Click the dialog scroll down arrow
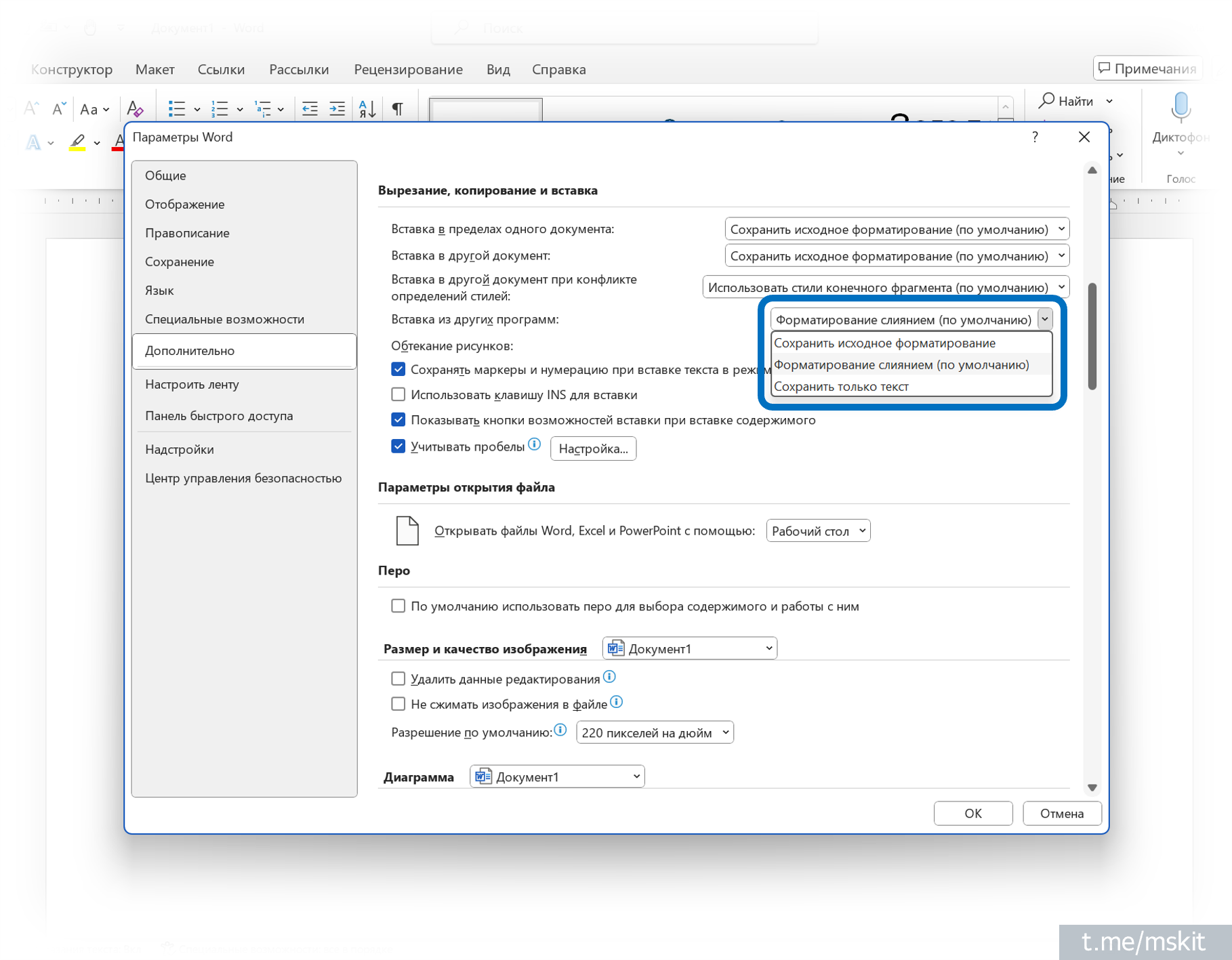The image size is (1232, 960). coord(1092,787)
